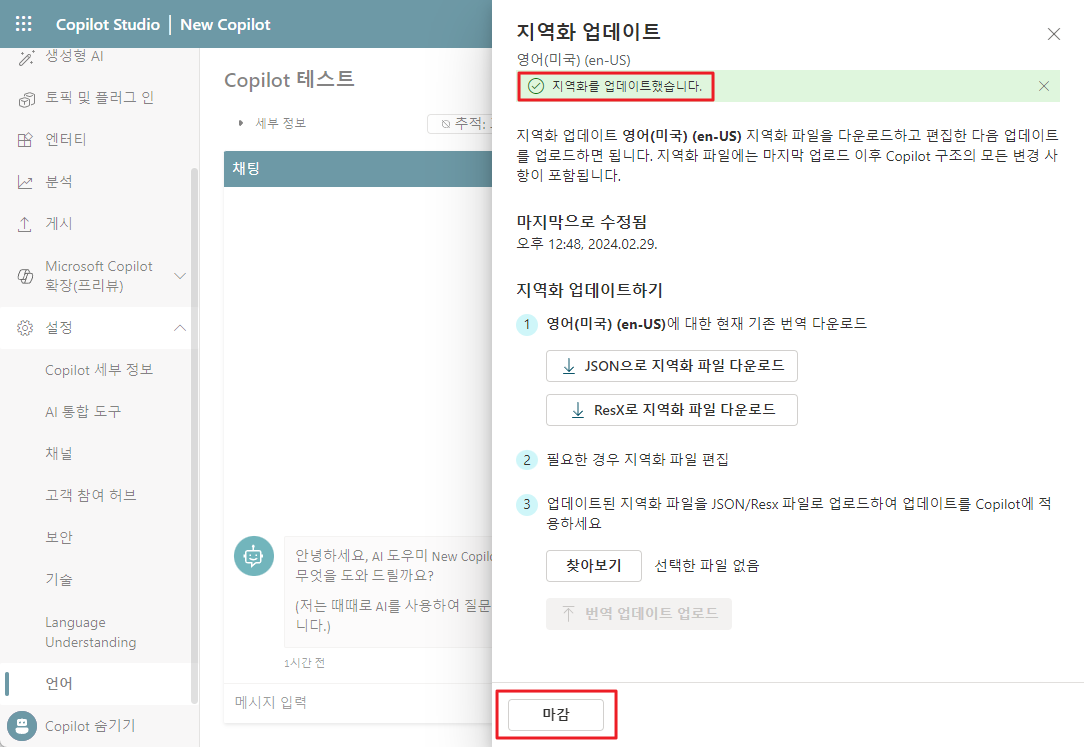Click the Generative AI wand icon
This screenshot has height=747, width=1084.
[26, 58]
